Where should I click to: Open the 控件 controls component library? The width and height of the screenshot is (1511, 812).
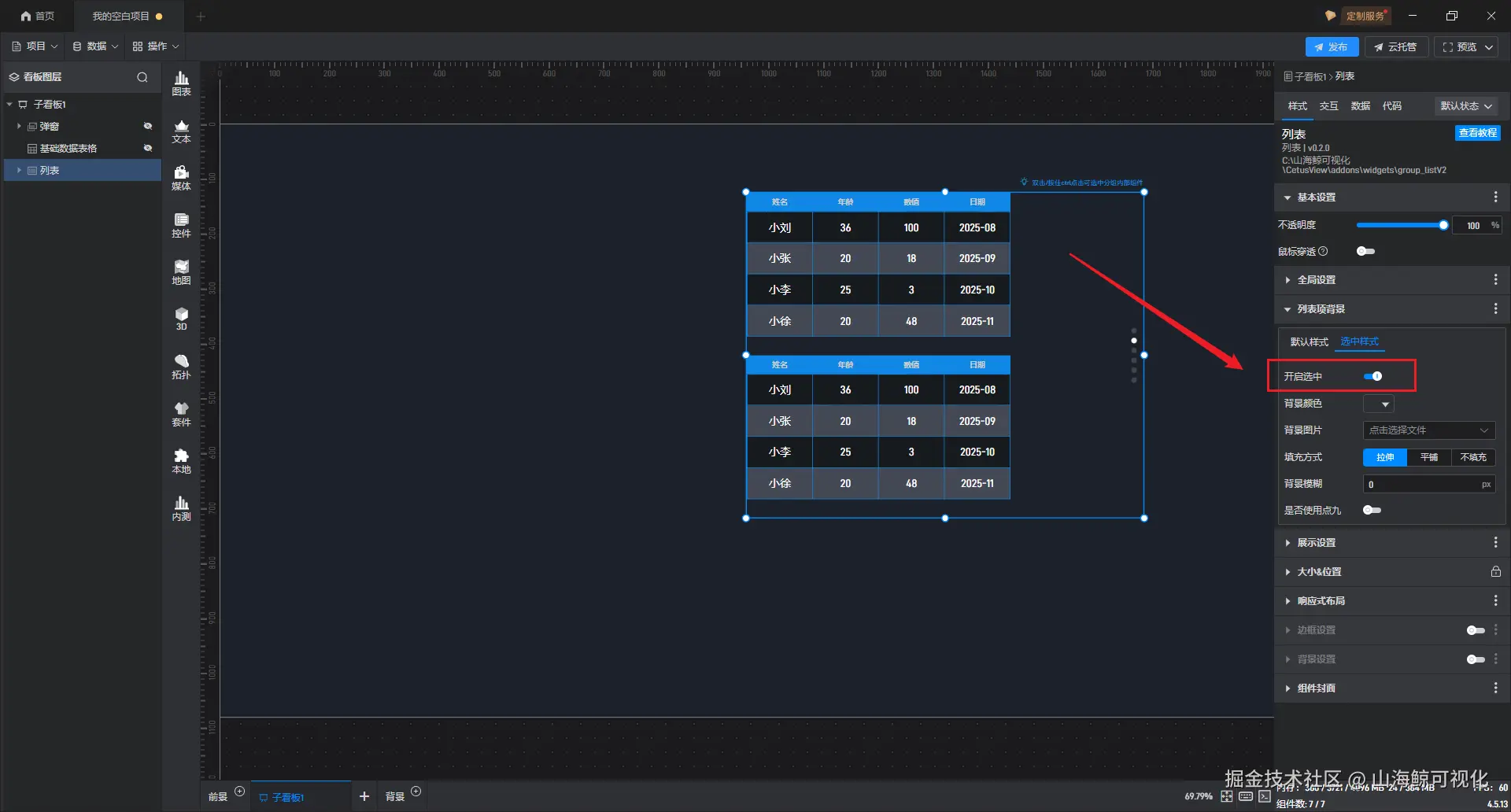point(181,225)
